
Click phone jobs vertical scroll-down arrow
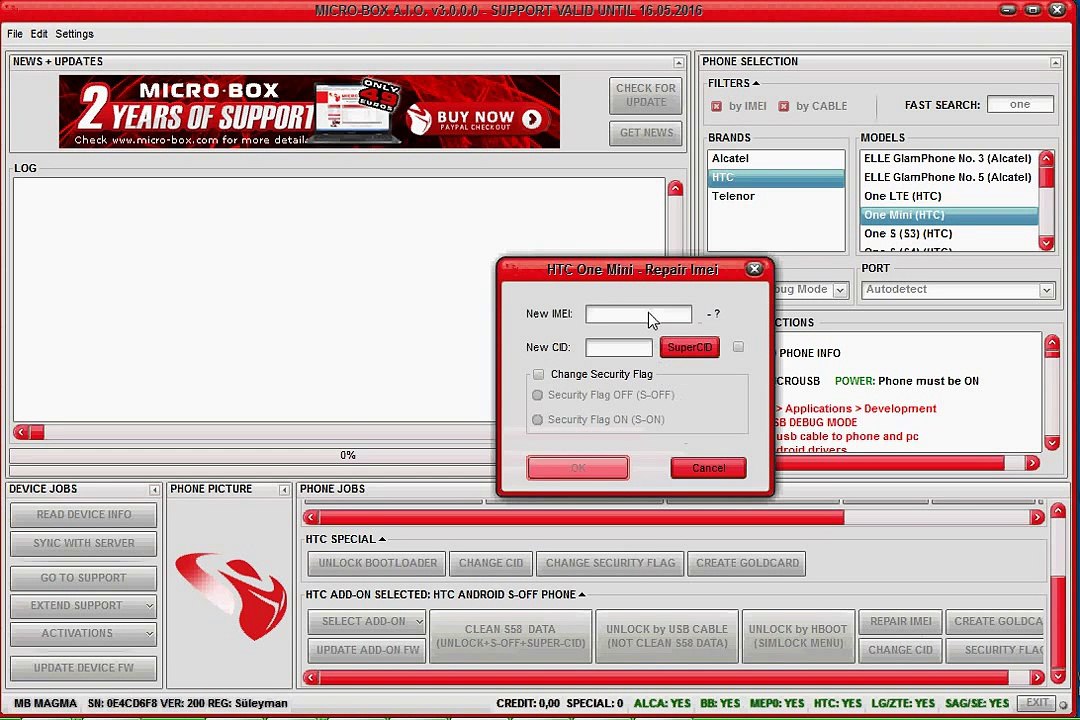pyautogui.click(x=1059, y=677)
